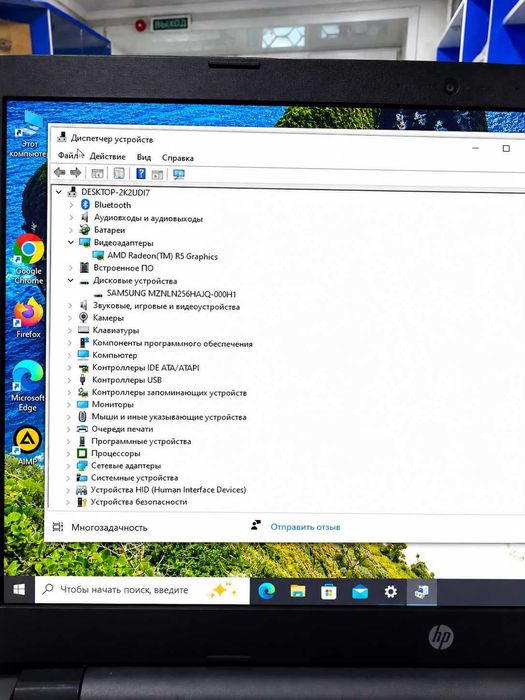The height and width of the screenshot is (700, 525).
Task: Open the Файл menu
Action: click(x=68, y=155)
